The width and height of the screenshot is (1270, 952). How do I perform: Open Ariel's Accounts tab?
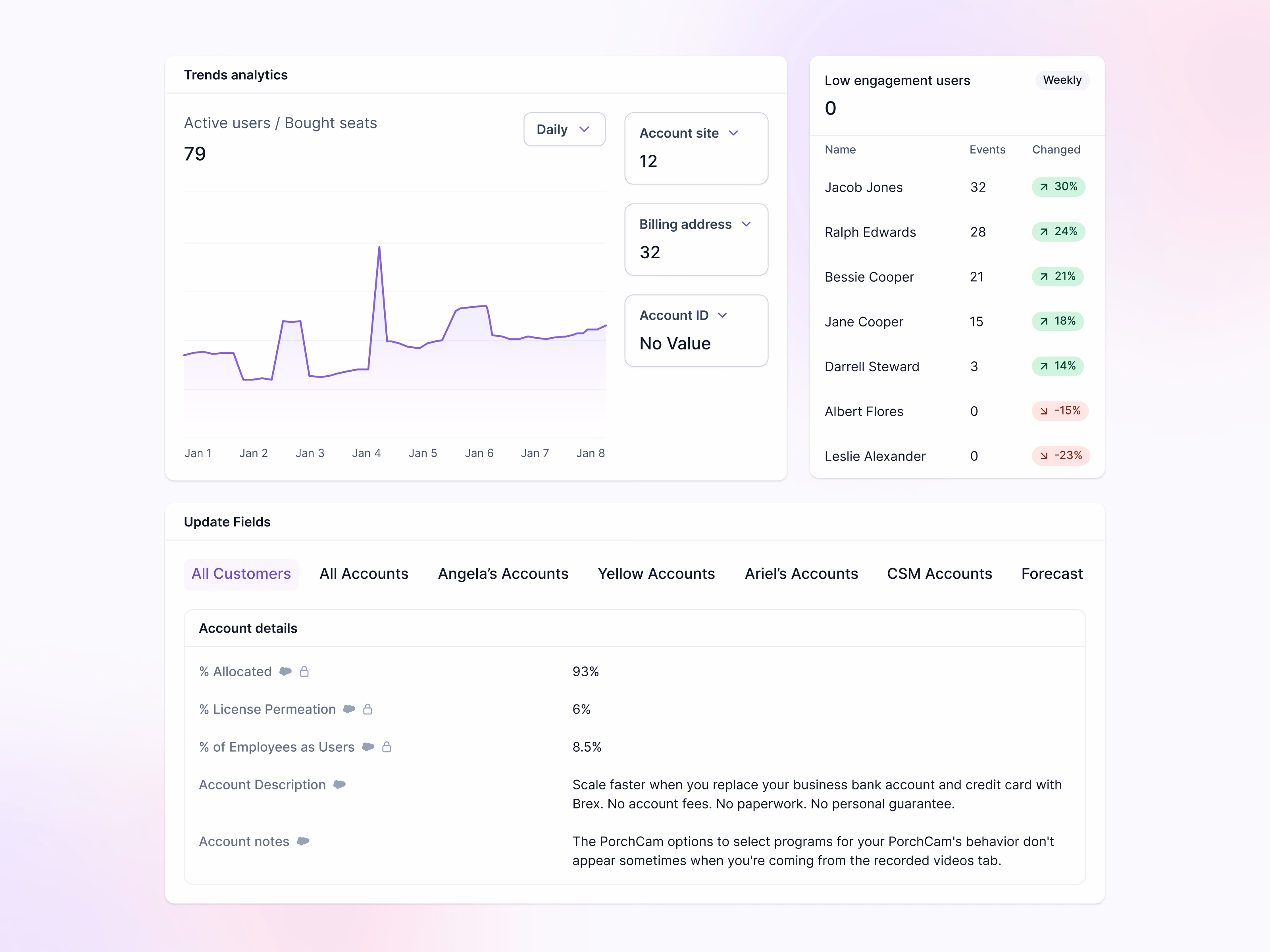click(x=801, y=574)
